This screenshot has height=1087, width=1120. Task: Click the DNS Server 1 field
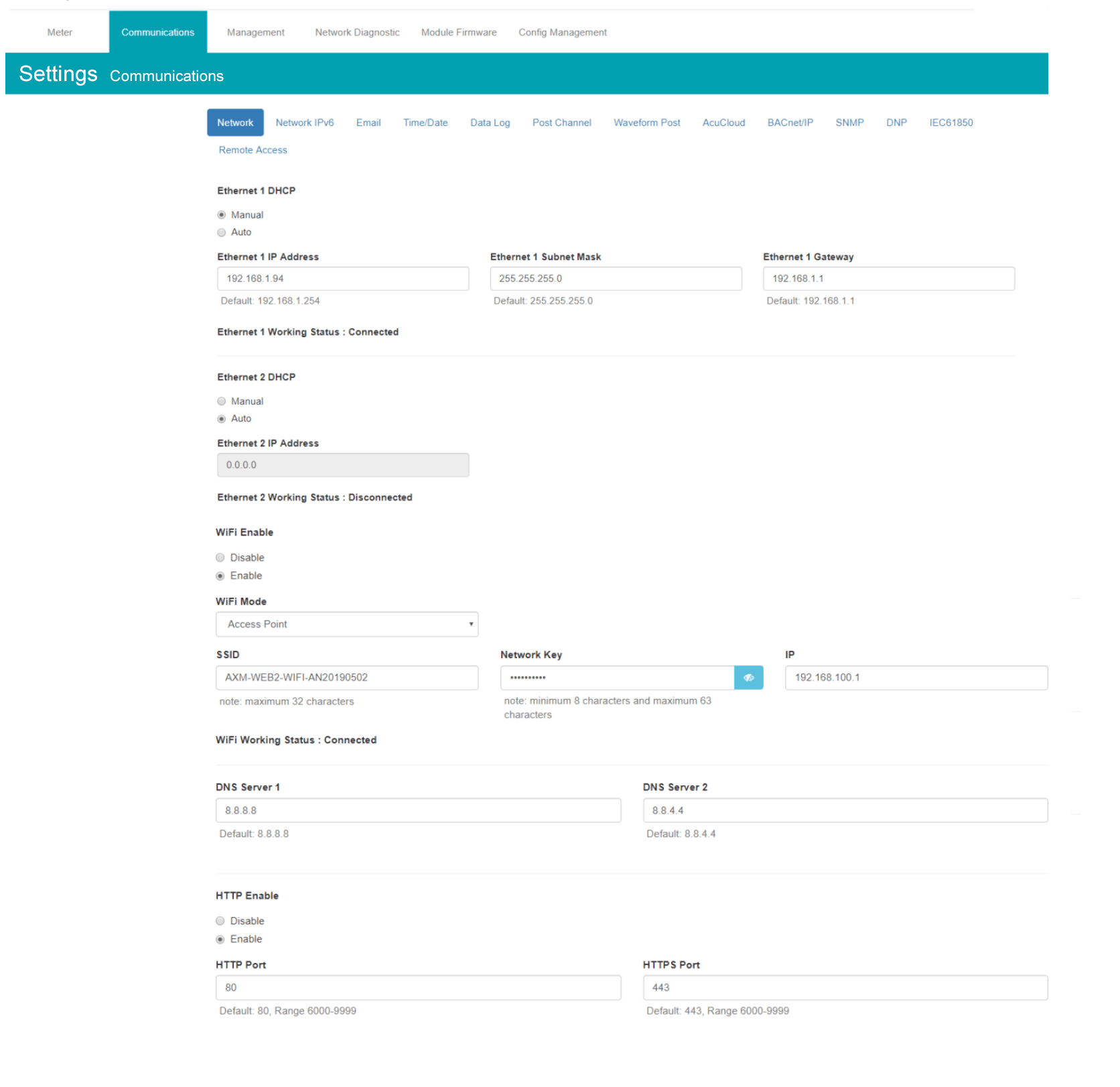tap(418, 810)
